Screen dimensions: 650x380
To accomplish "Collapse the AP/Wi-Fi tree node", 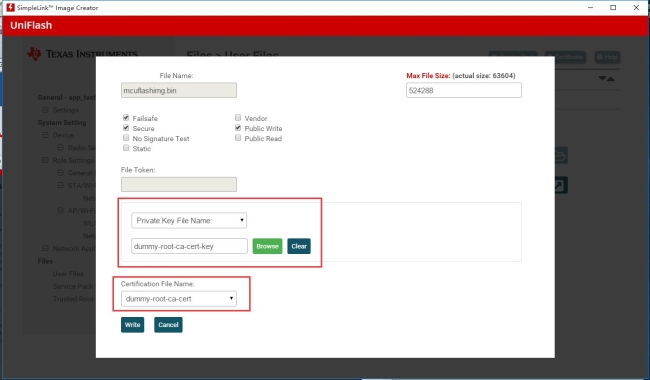I will tap(61, 211).
